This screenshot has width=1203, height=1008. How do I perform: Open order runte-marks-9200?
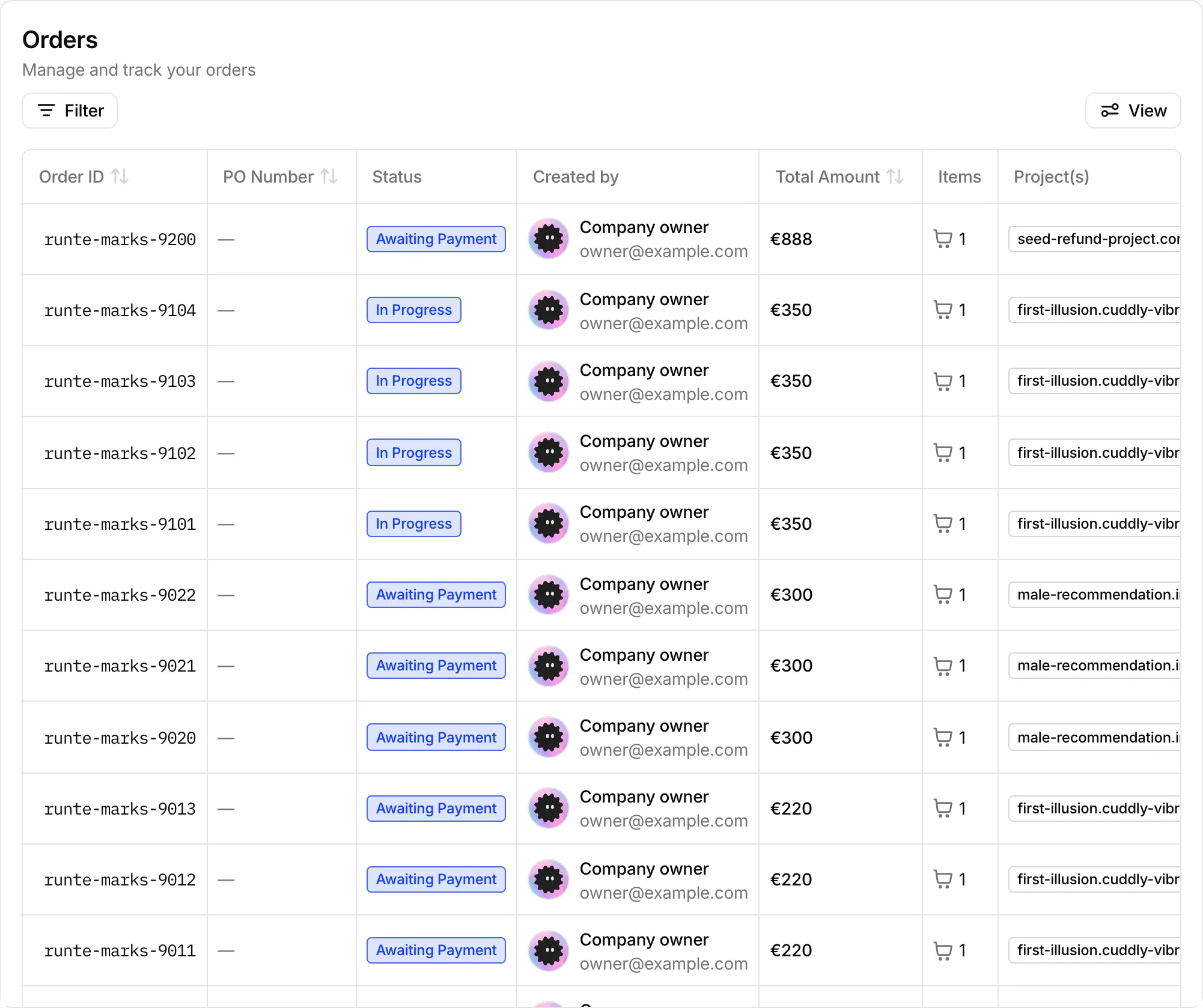click(x=120, y=240)
